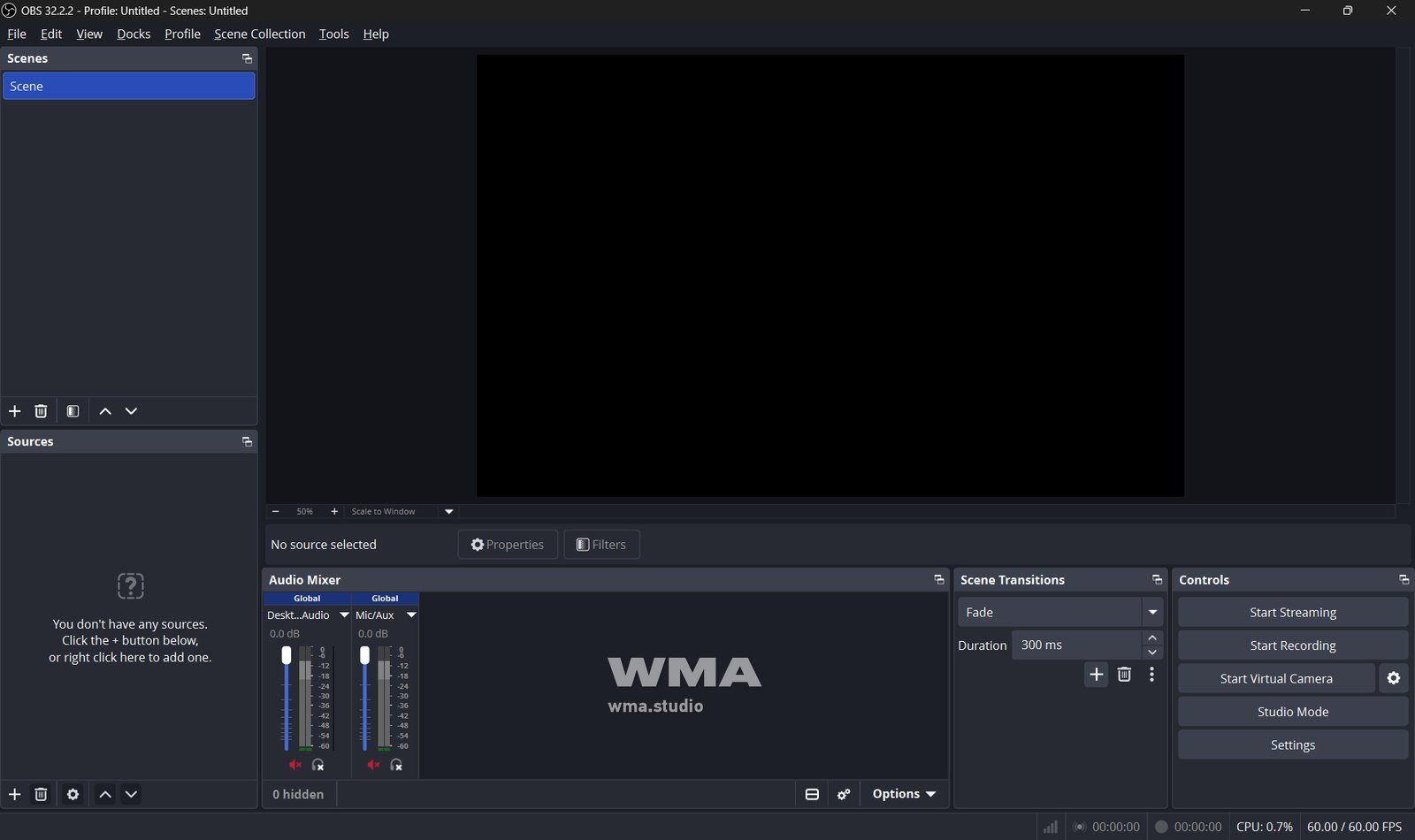
Task: Unmute Desktop Audio speaker icon
Action: pos(295,765)
